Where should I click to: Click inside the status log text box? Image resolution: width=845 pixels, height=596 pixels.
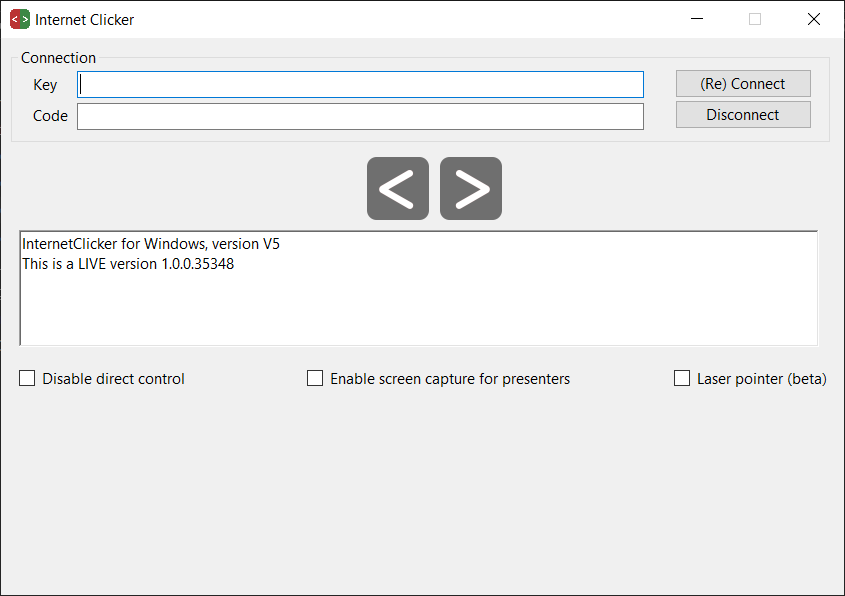pos(418,310)
